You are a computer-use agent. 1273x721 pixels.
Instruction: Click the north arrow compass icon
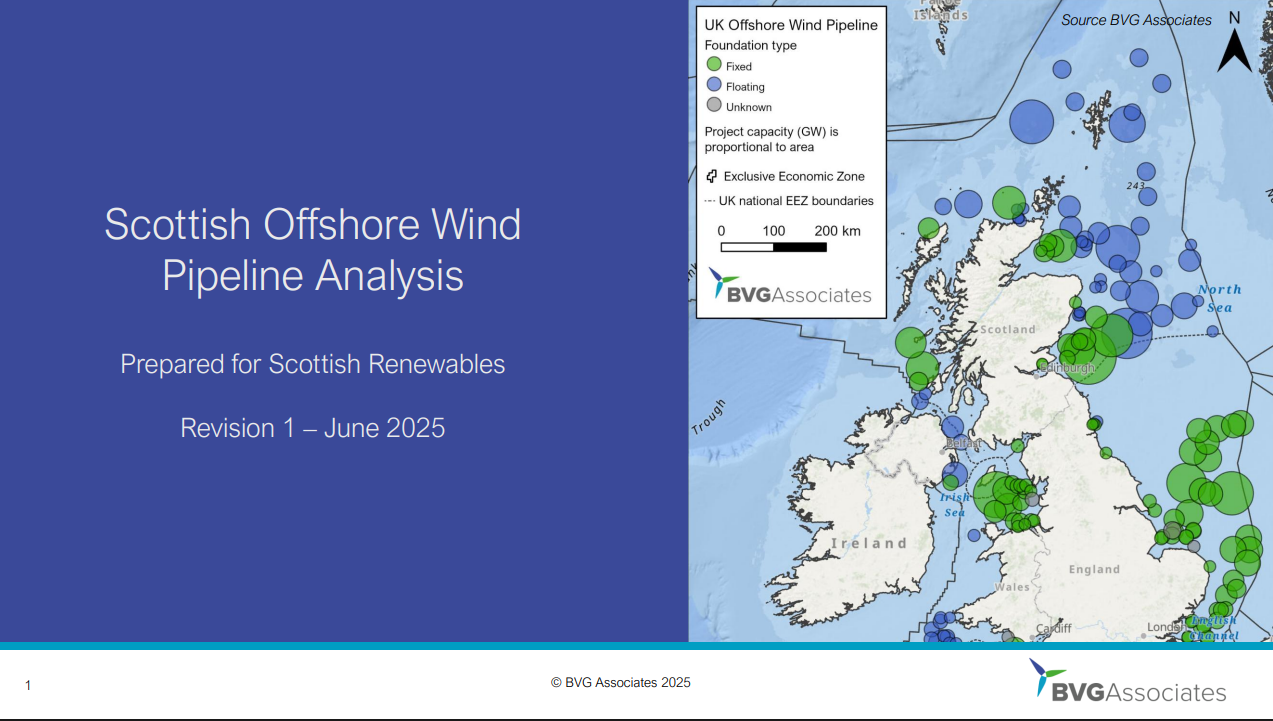click(1234, 44)
